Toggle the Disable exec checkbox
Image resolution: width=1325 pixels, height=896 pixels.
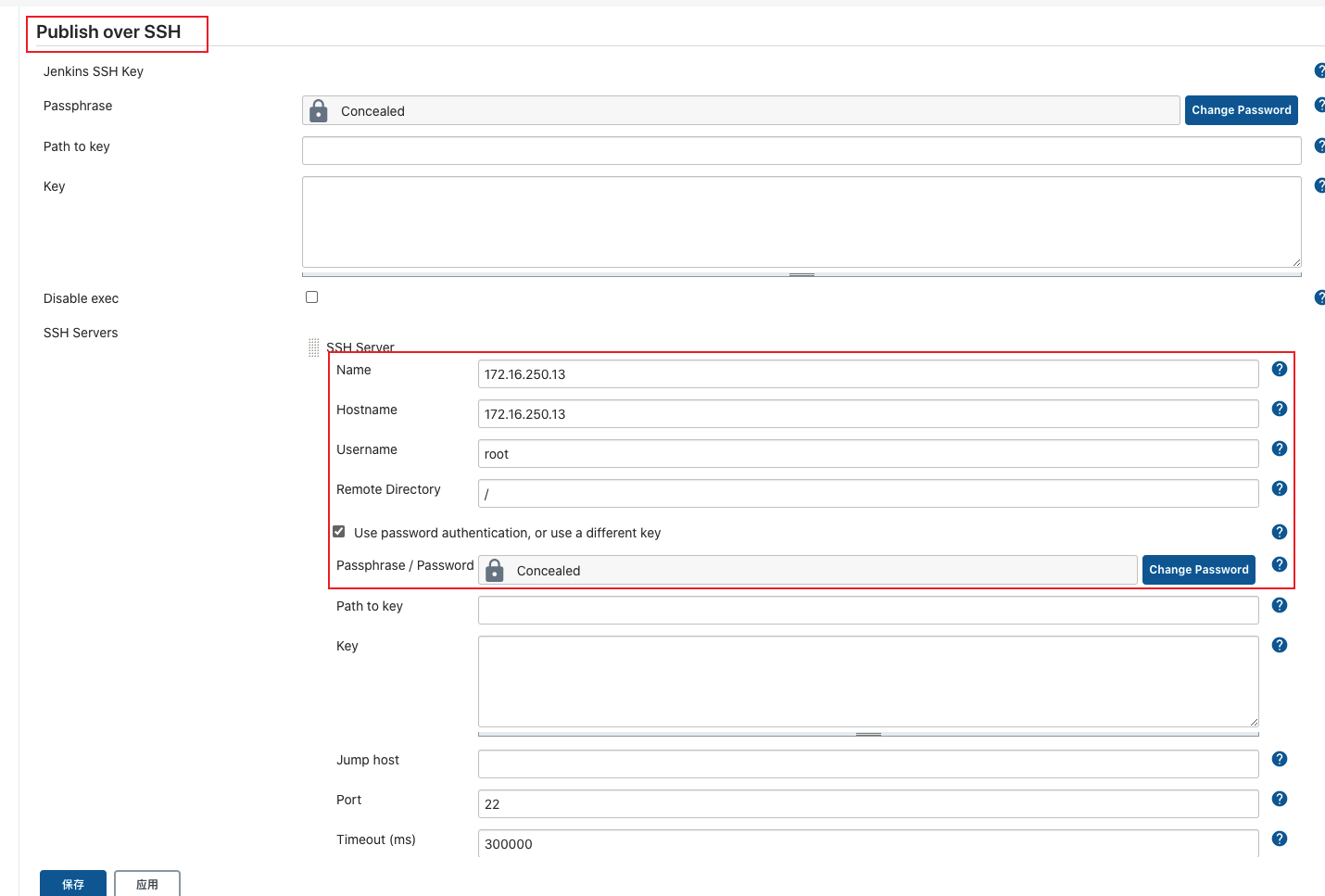click(312, 297)
